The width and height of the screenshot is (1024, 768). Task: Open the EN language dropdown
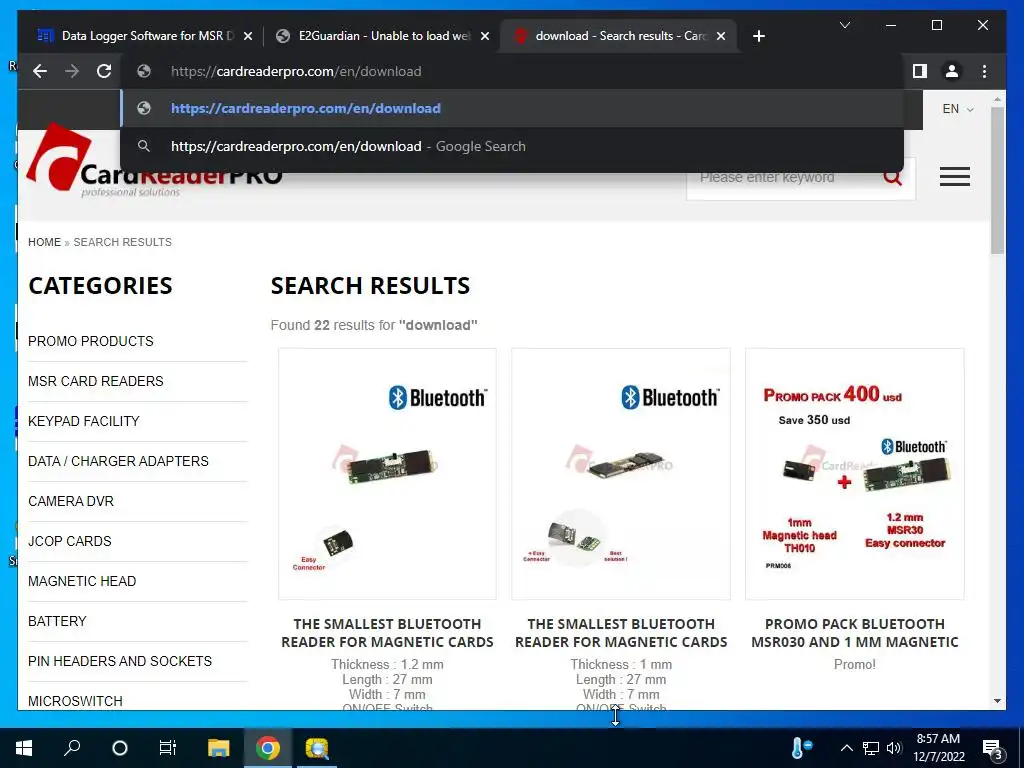click(957, 109)
